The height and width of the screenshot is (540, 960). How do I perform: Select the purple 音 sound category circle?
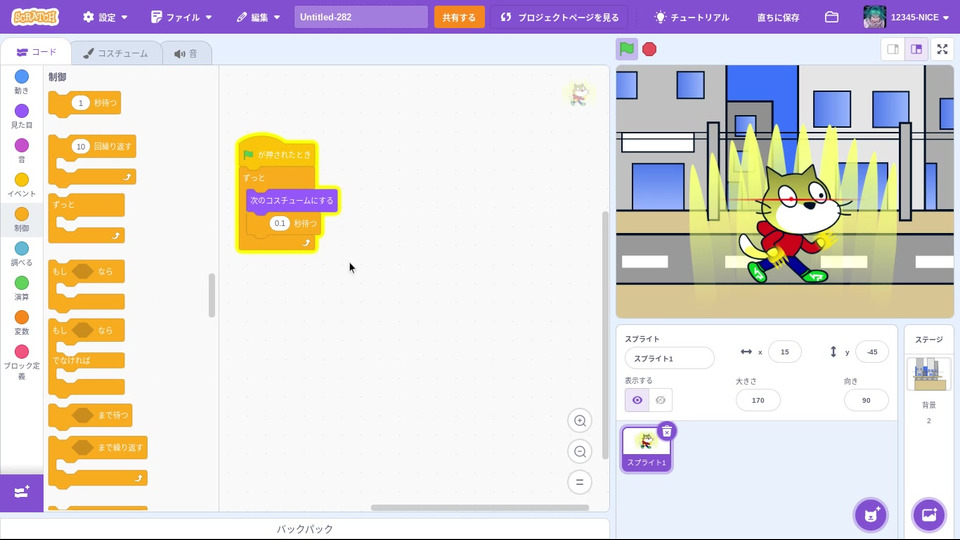pos(21,145)
